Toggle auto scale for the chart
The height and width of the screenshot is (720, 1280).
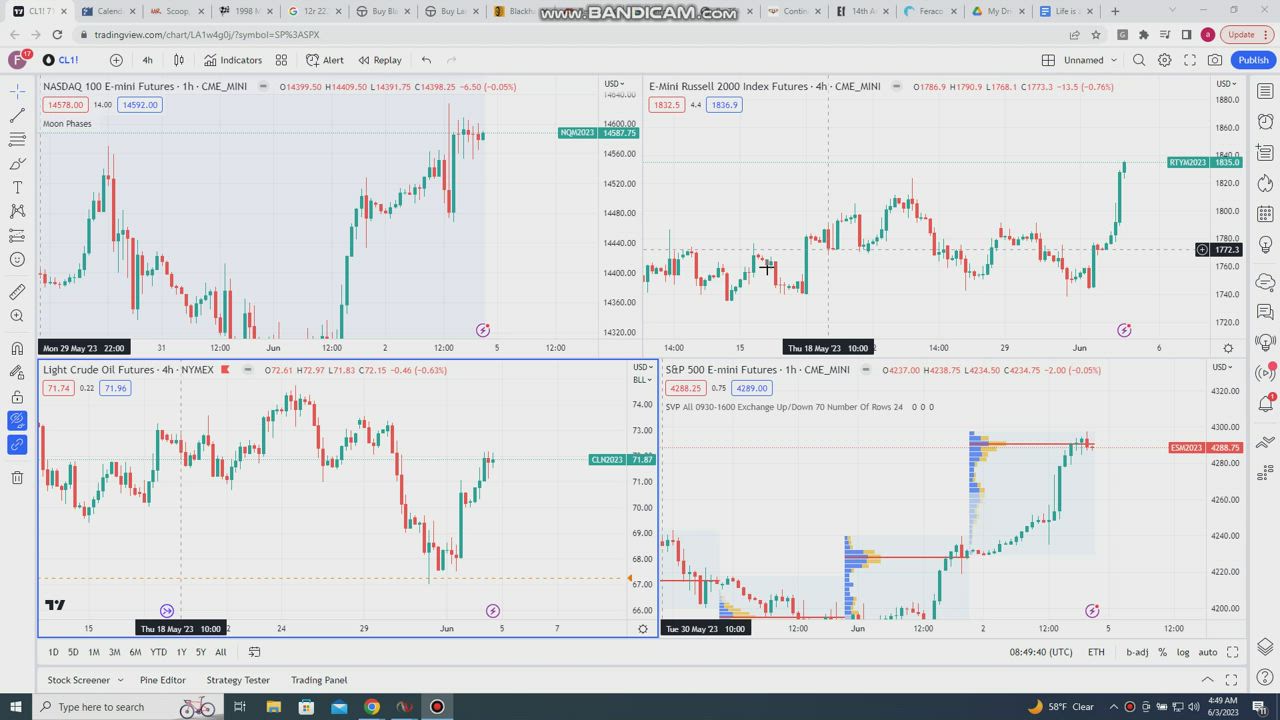coord(1207,652)
